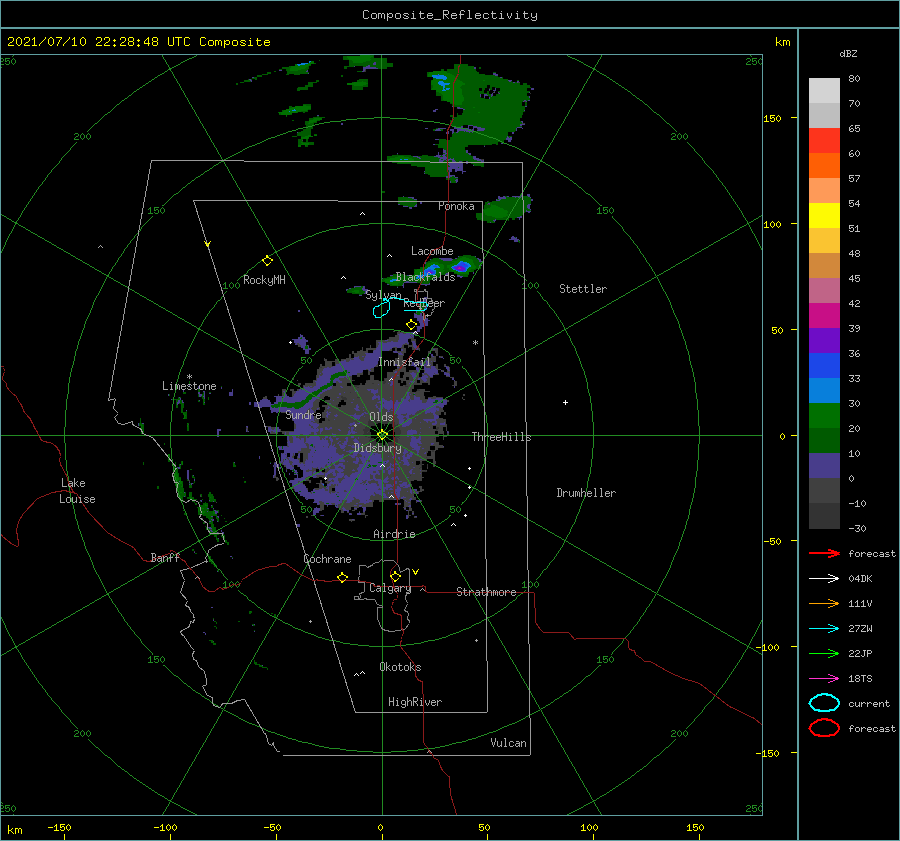Click the yellow radar site marker at Olds center
Image resolution: width=900 pixels, height=841 pixels.
click(382, 435)
